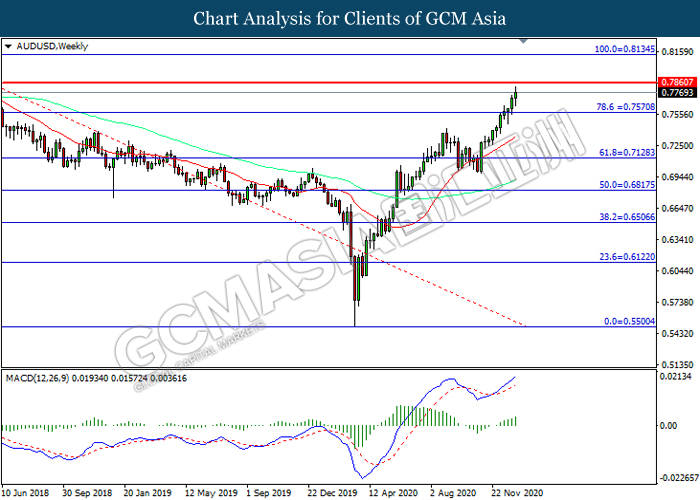Viewport: 700px width, 500px height.
Task: Click the 1 Sep 2019 date label
Action: pos(269,493)
